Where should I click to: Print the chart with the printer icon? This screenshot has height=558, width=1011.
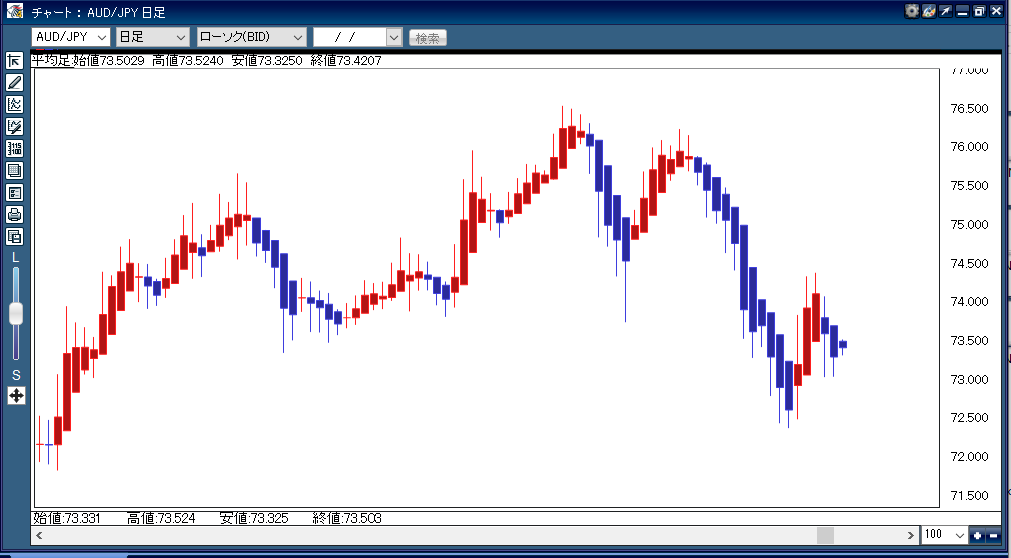tap(15, 214)
